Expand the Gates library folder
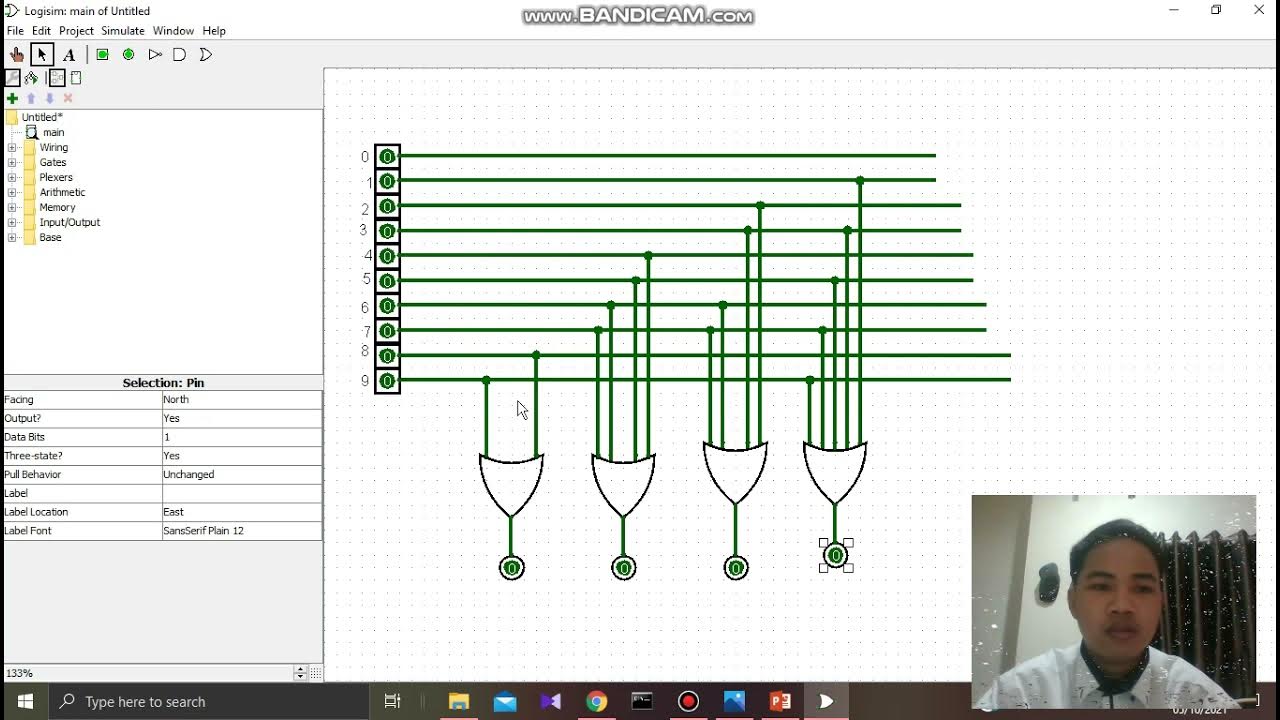The height and width of the screenshot is (720, 1280). point(12,162)
